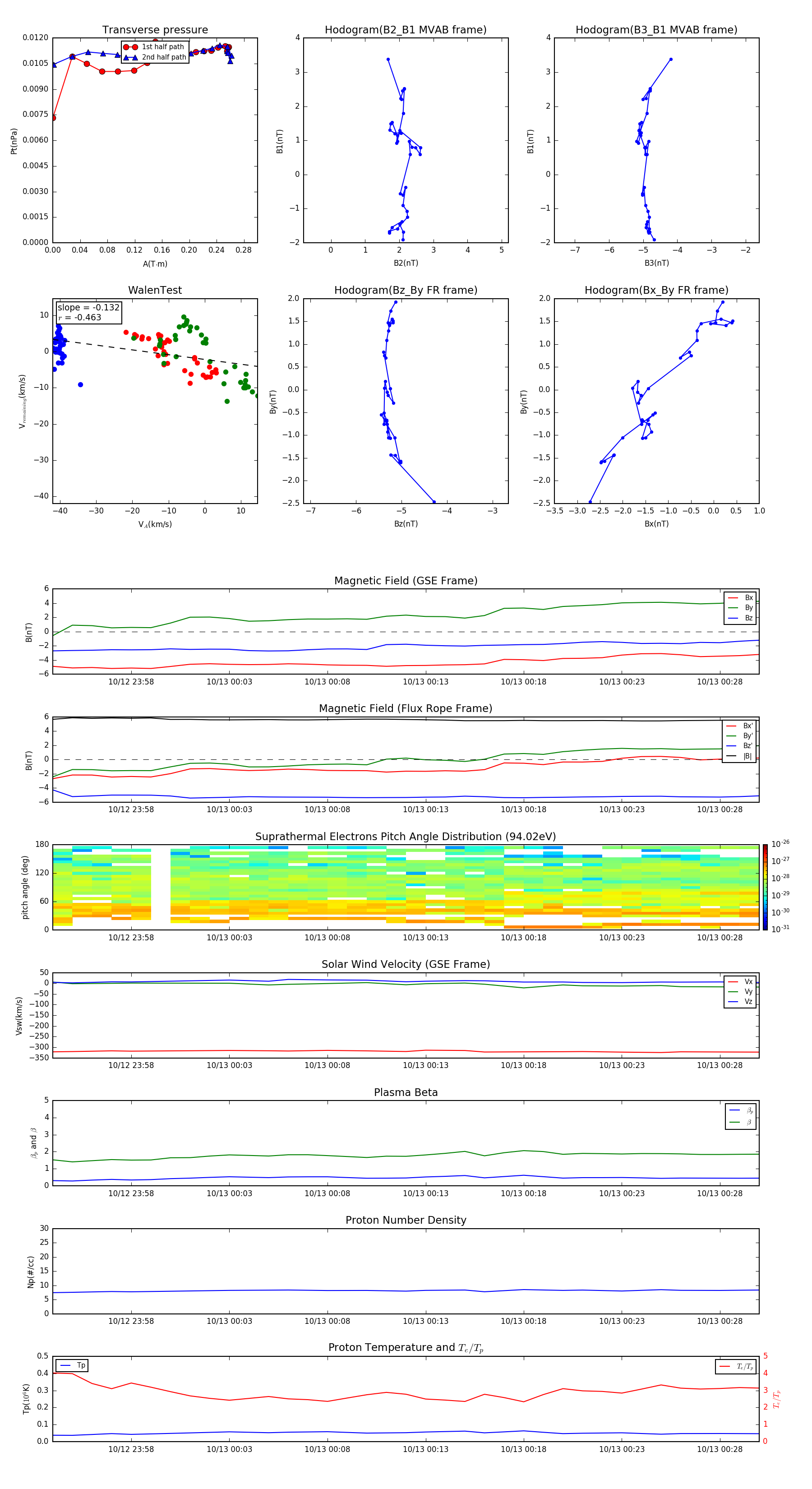
Task: Click the 'WalenTest' plot title
Action: 155,290
